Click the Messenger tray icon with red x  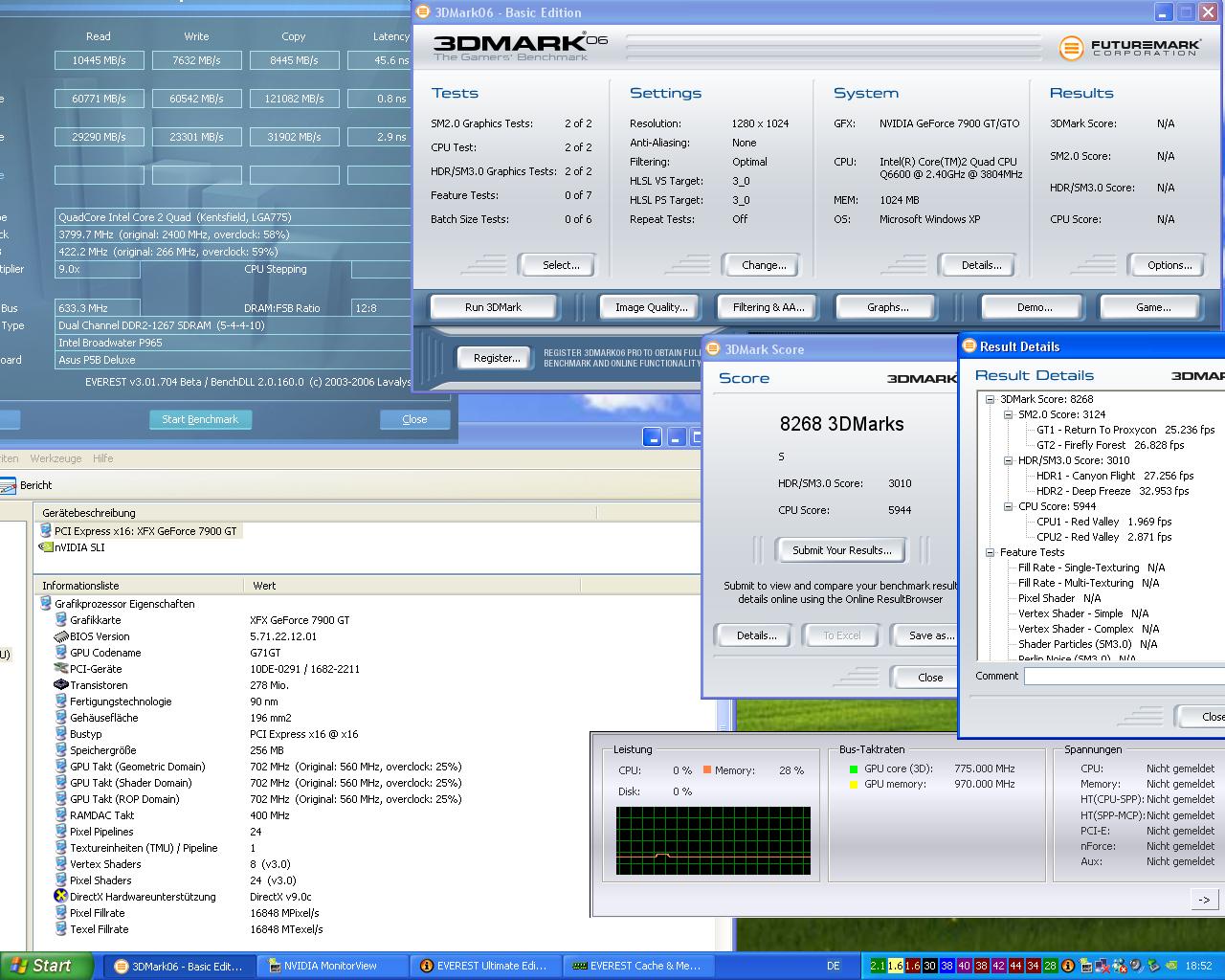point(1118,966)
